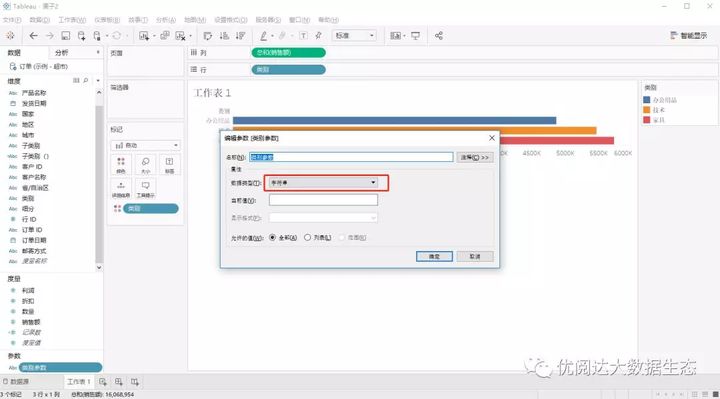The width and height of the screenshot is (720, 399).
Task: Open the 标准 fit dropdown in toolbar
Action: pos(354,35)
